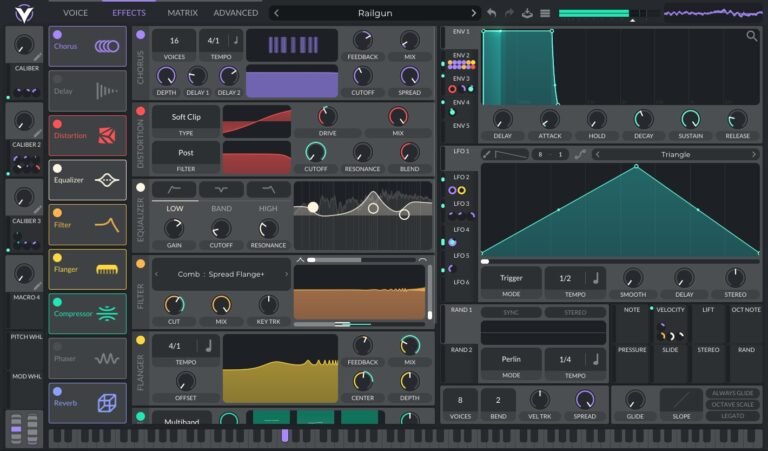The height and width of the screenshot is (451, 768).
Task: Click the chorus 16 voices value field
Action: click(174, 41)
